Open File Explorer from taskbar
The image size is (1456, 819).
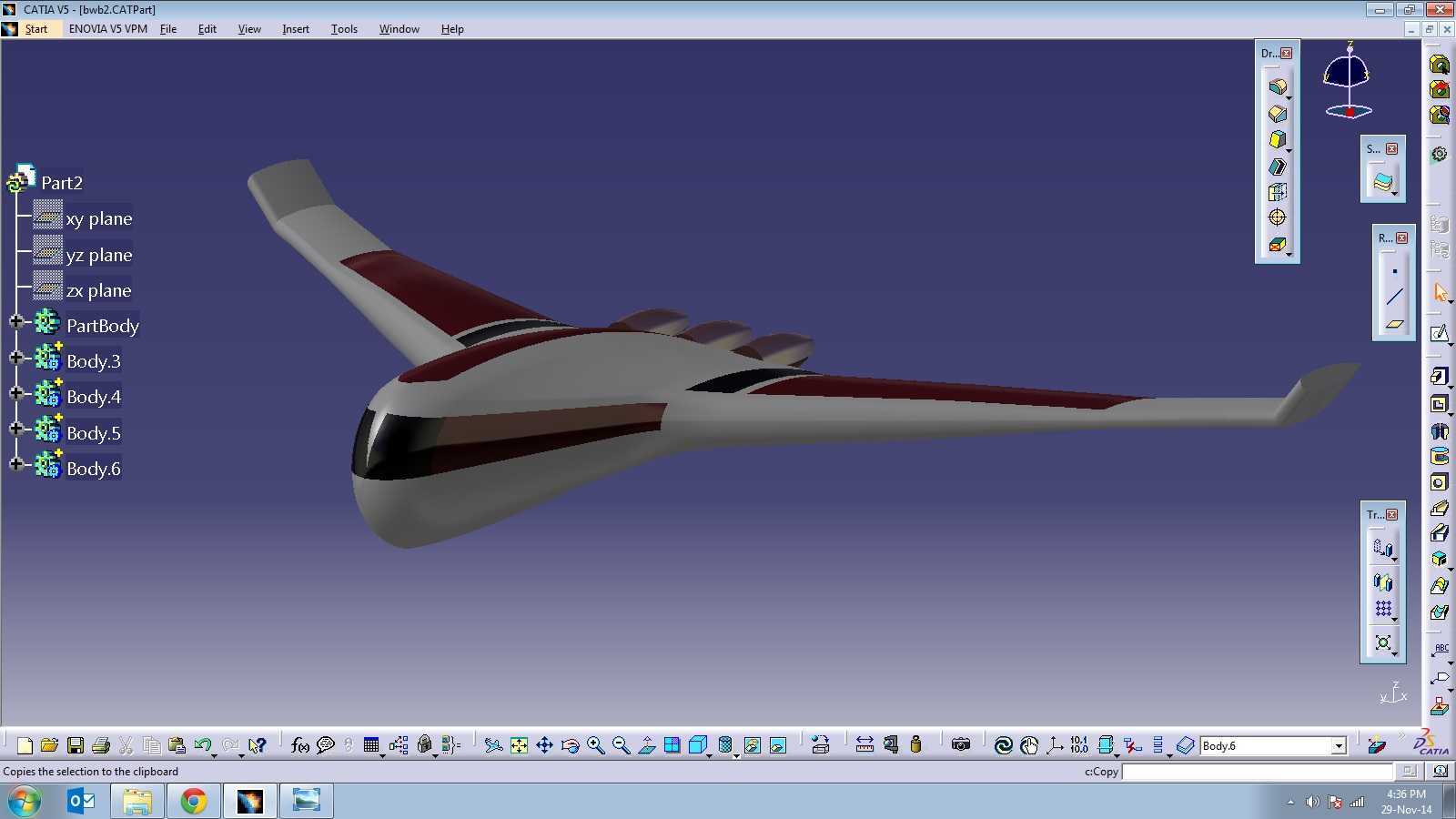coord(137,802)
